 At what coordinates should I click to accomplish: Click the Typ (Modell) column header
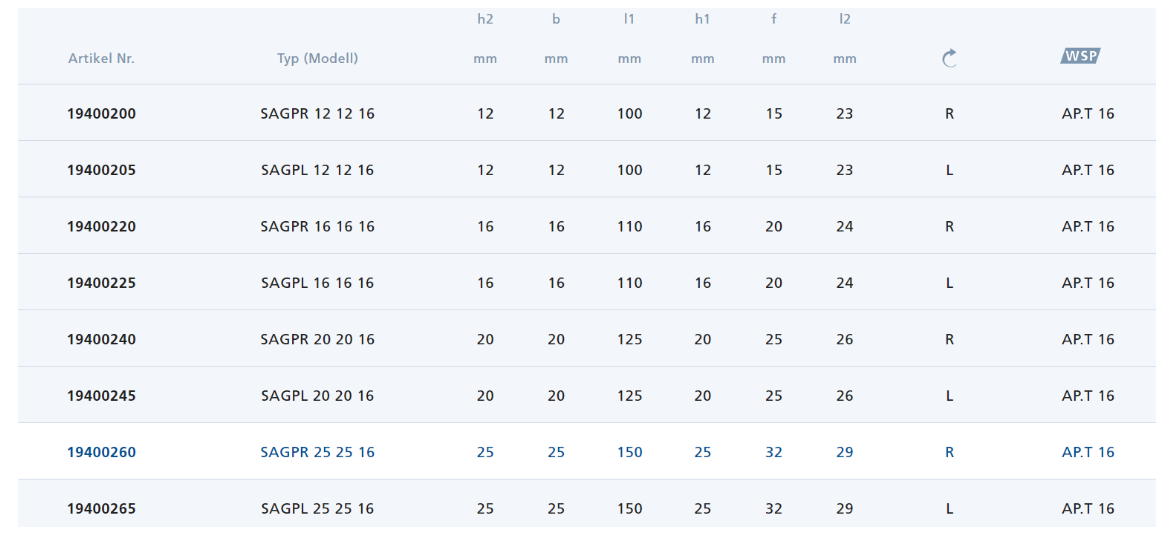(x=318, y=59)
